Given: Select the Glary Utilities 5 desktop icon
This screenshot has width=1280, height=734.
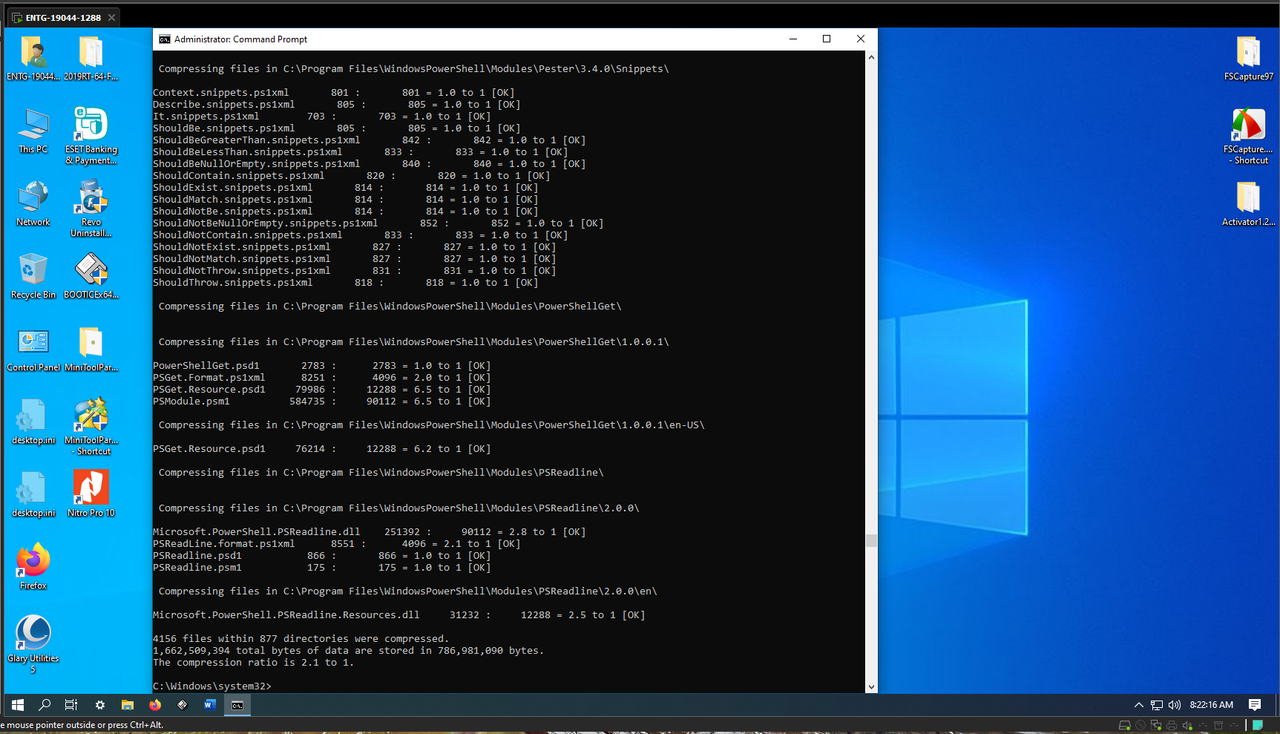Looking at the screenshot, I should [33, 645].
